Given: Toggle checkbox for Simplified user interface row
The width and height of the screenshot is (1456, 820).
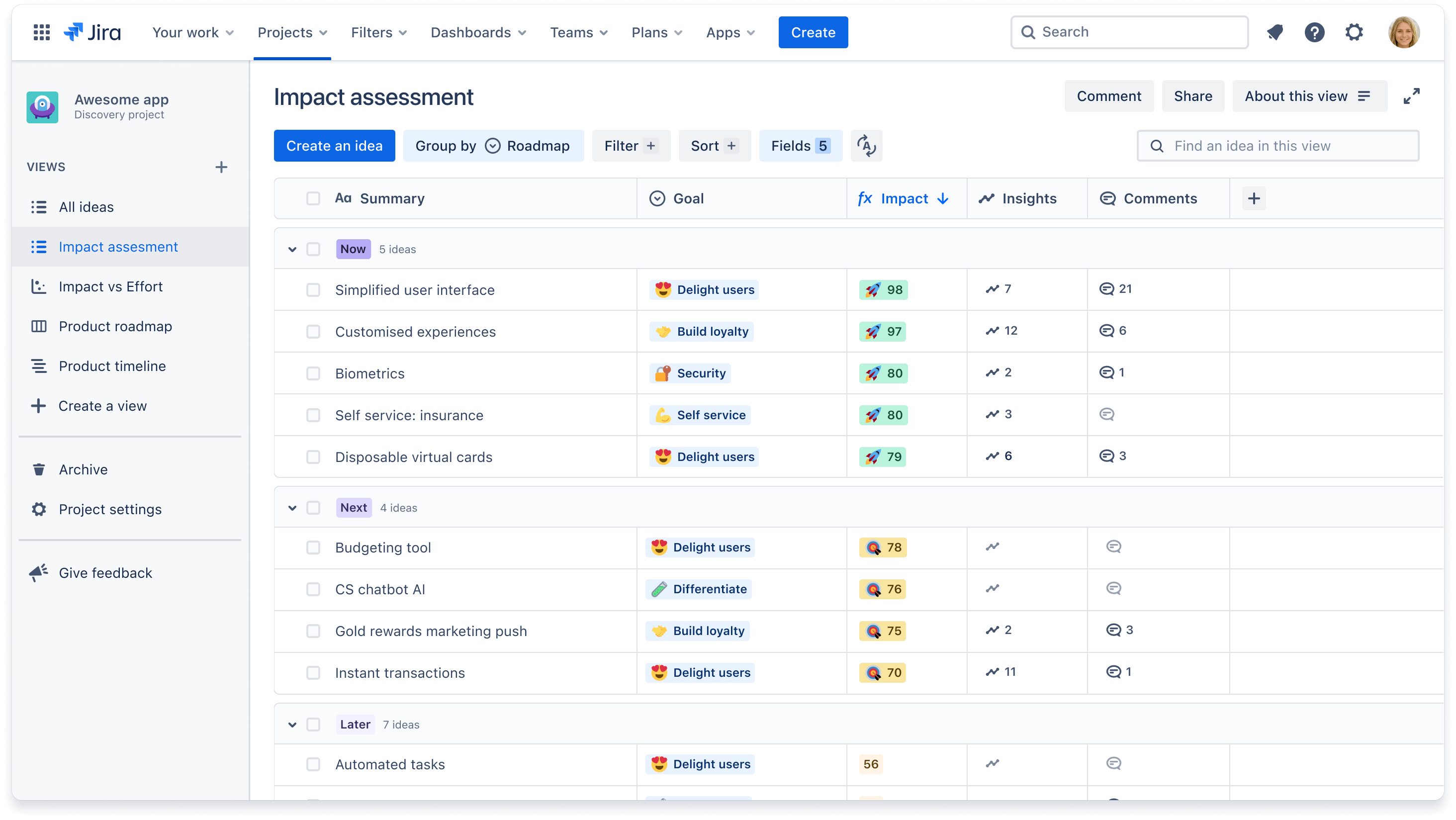Looking at the screenshot, I should click(x=314, y=290).
